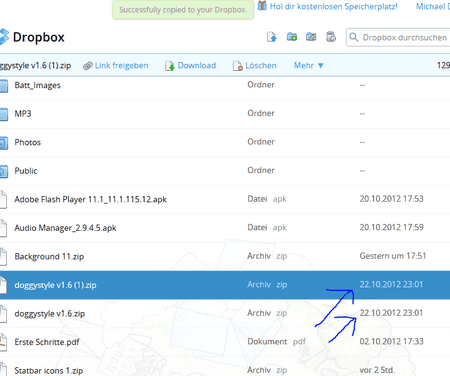Viewport: 450px width, 376px height.
Task: Open Hol dir kostenlosen Speicherplatz link
Action: [x=333, y=6]
